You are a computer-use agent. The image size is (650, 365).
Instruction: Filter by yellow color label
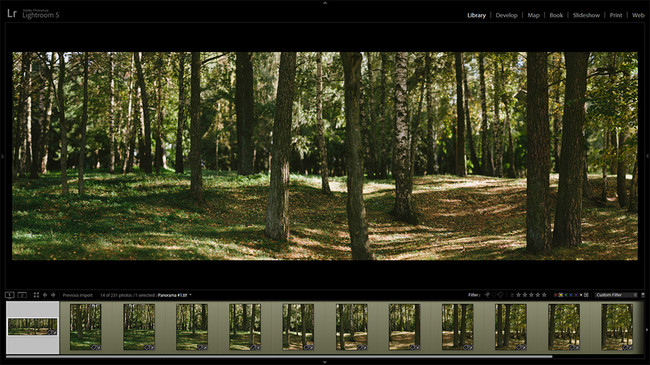pos(561,295)
